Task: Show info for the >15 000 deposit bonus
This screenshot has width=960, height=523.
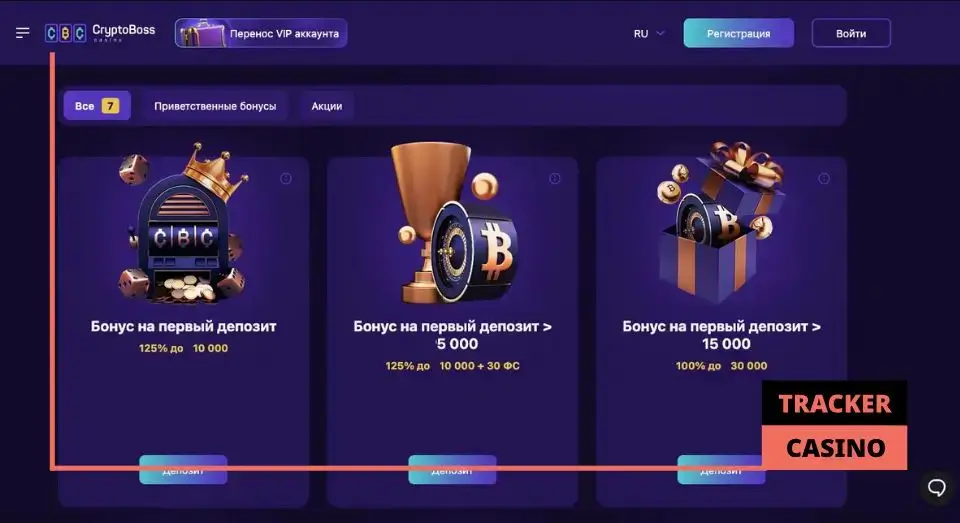Action: [x=824, y=179]
